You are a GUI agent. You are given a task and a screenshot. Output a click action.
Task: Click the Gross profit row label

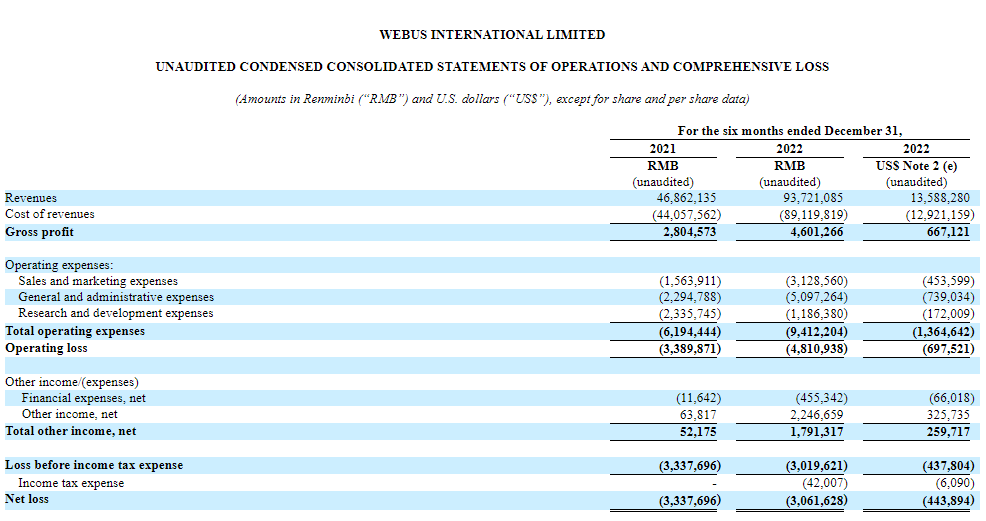(x=40, y=231)
